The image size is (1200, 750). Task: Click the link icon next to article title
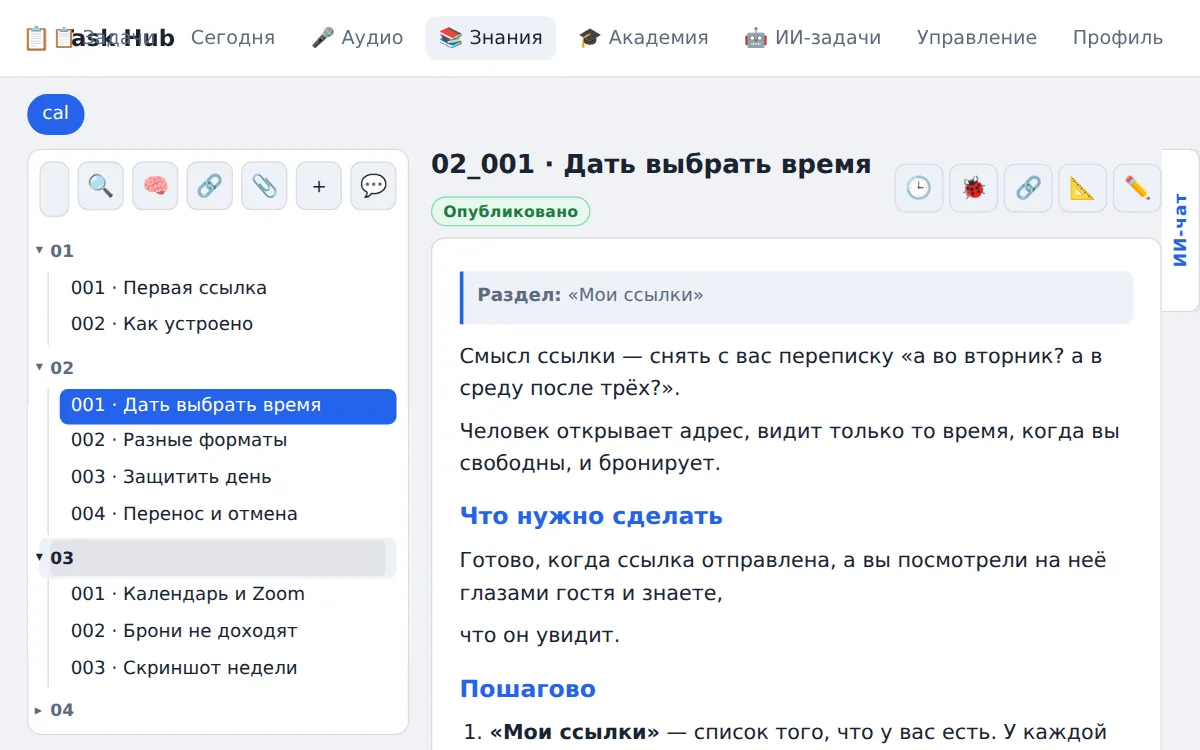[1028, 188]
